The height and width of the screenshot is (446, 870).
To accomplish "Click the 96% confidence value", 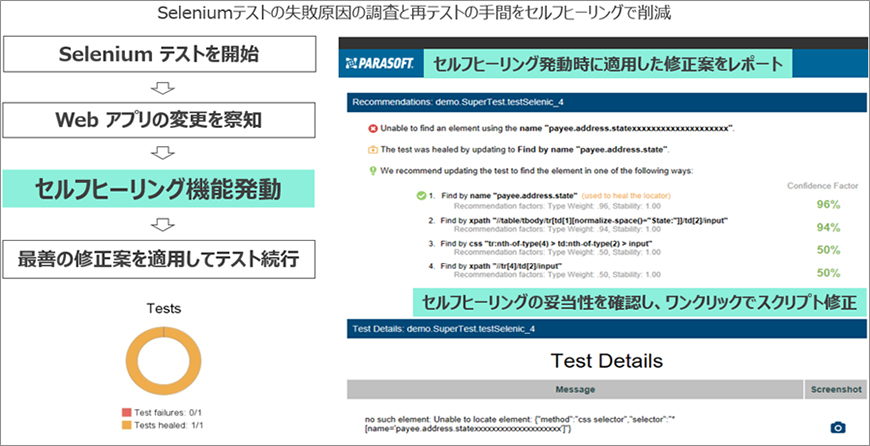I will click(x=828, y=204).
